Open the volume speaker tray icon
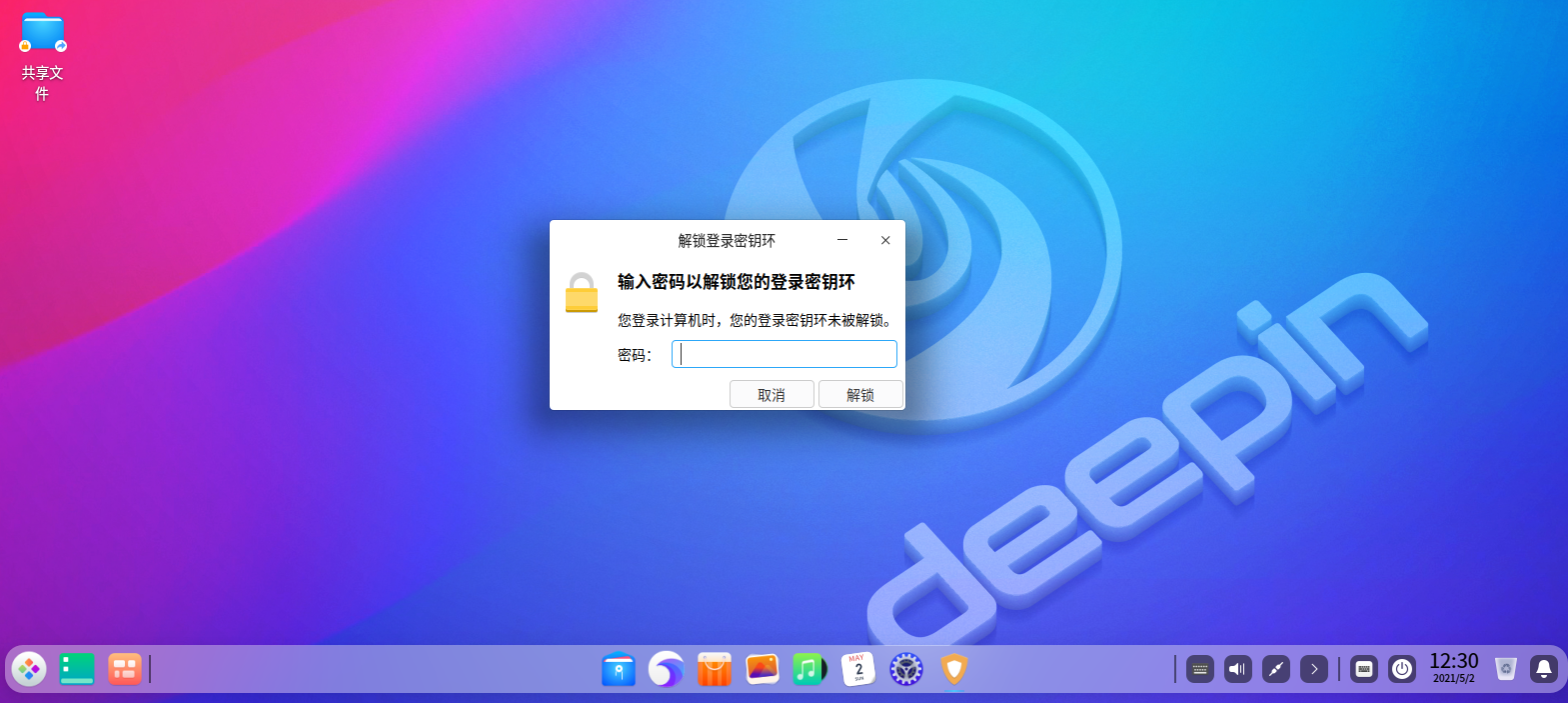 click(x=1238, y=669)
